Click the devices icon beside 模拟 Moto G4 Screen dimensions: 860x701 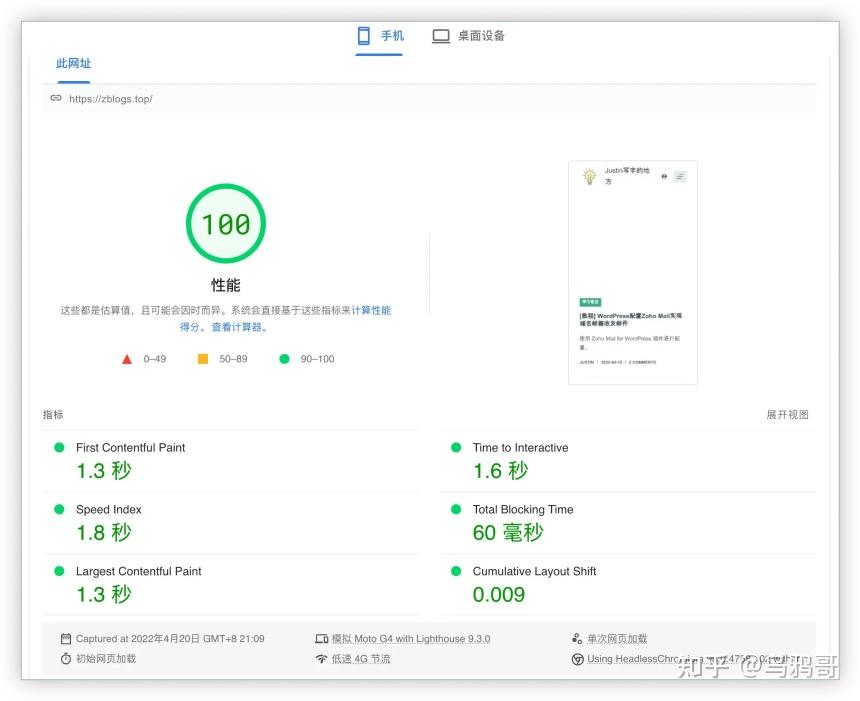(x=321, y=639)
